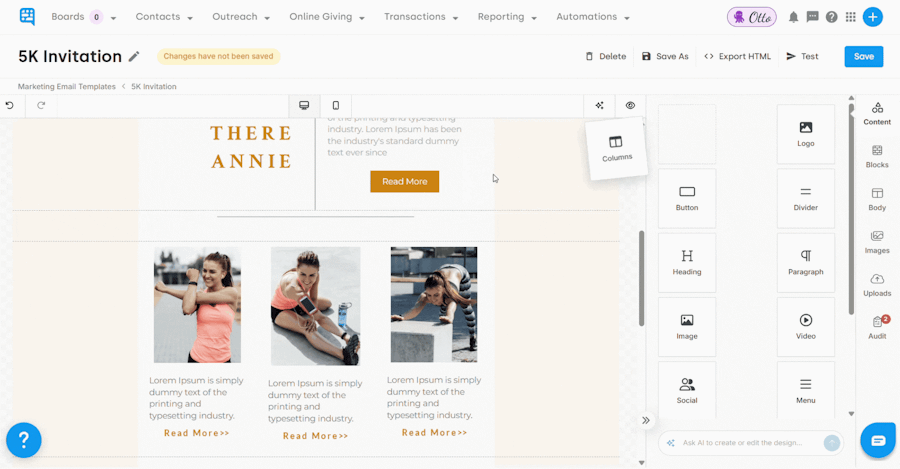Select the woman stretching arms photo

(x=197, y=305)
